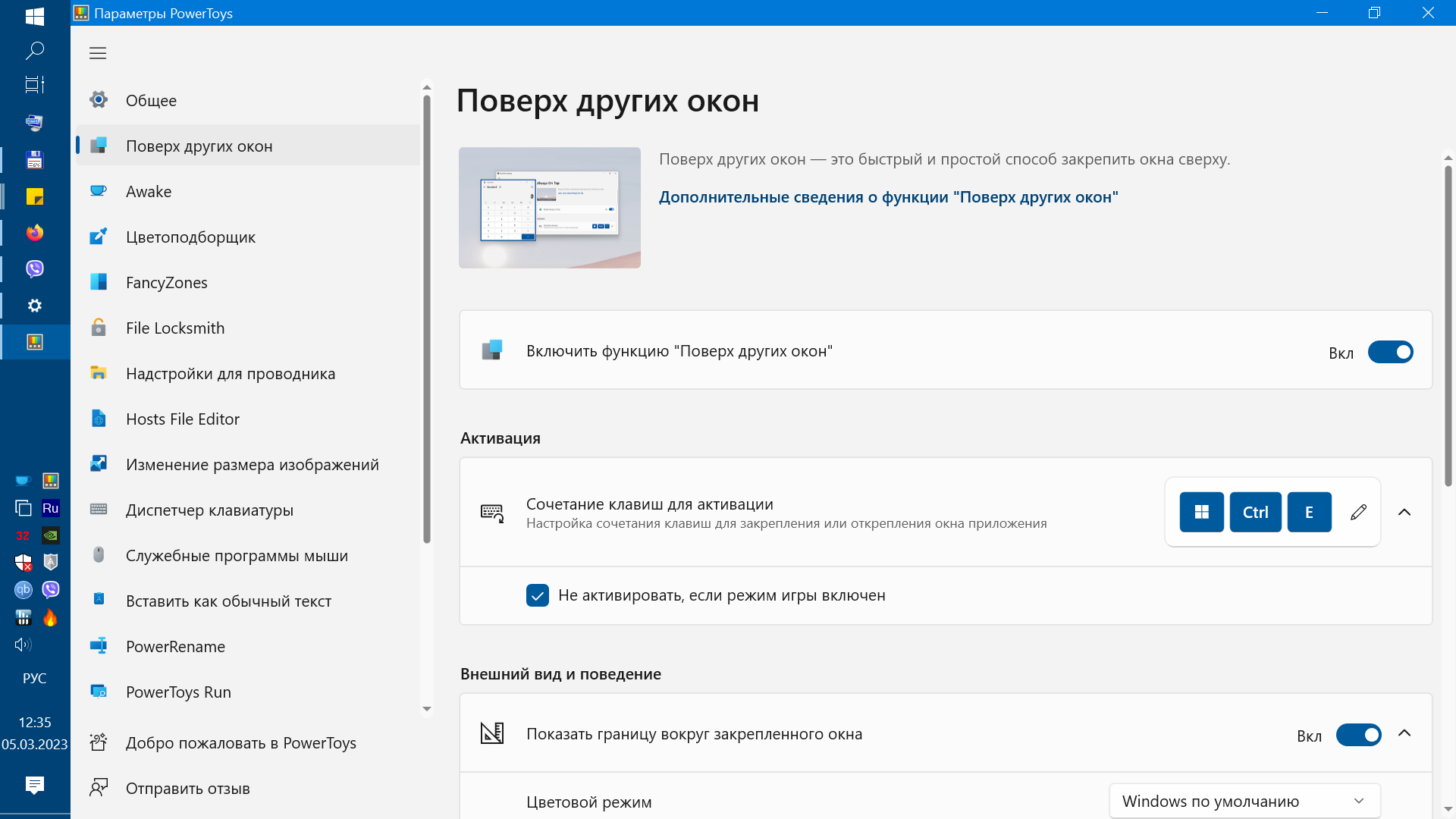Screen dimensions: 1456x819
Task: Click the Hosts File Editor icon
Action: (99, 419)
